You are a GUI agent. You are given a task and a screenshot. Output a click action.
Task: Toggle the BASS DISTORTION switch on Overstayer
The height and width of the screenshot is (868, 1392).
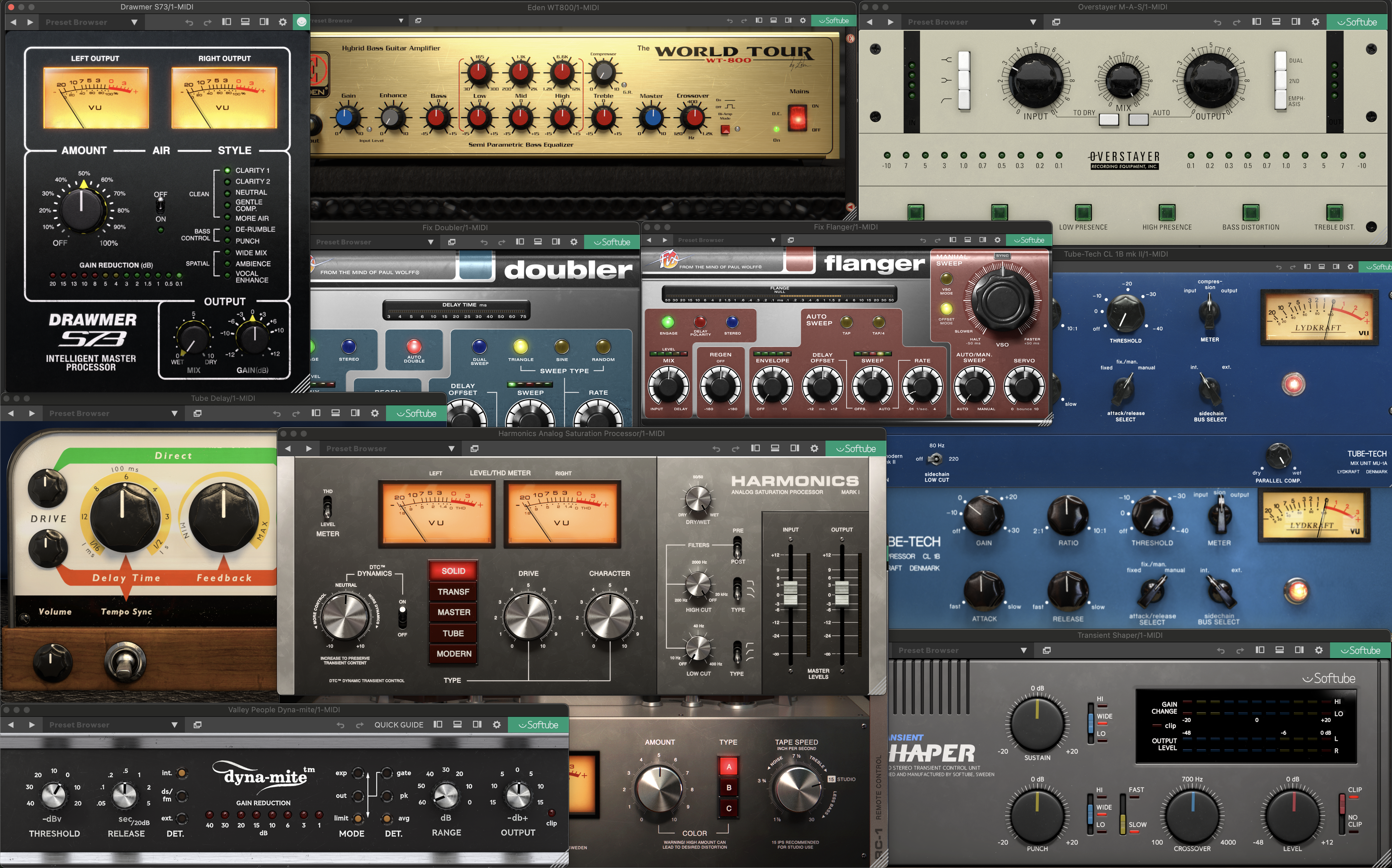1251,212
